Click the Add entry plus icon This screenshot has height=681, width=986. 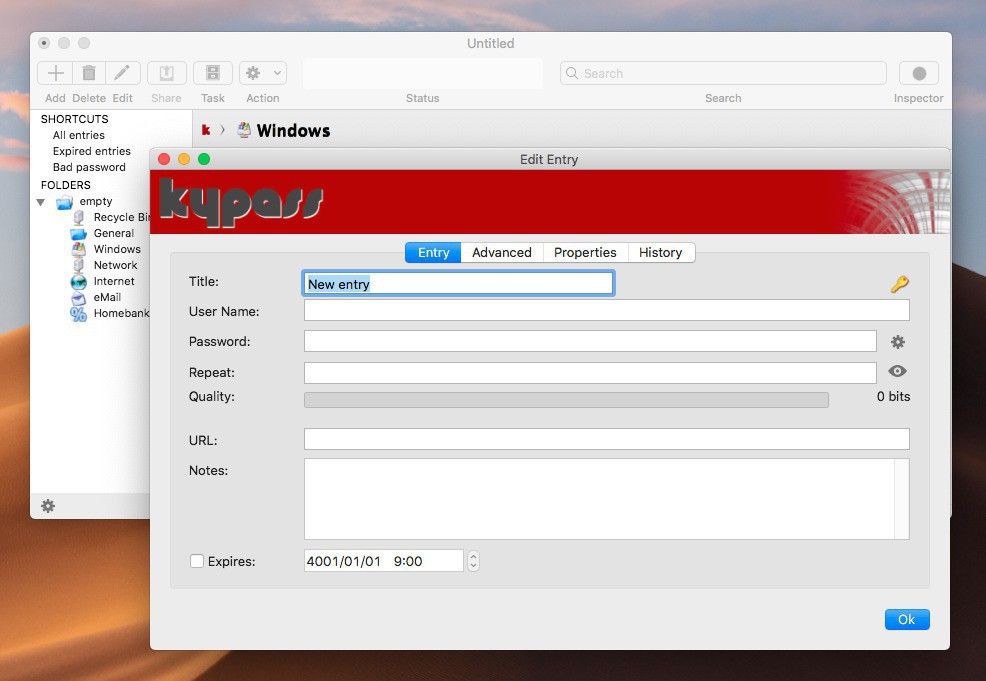click(56, 73)
